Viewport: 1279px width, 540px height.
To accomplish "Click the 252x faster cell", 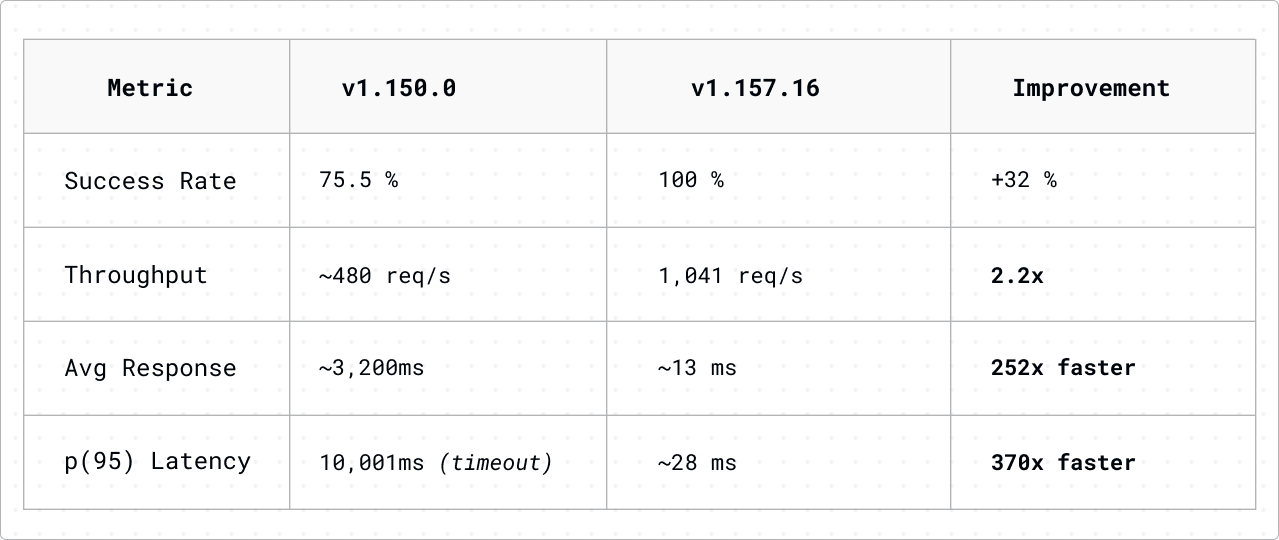I will [x=1063, y=368].
